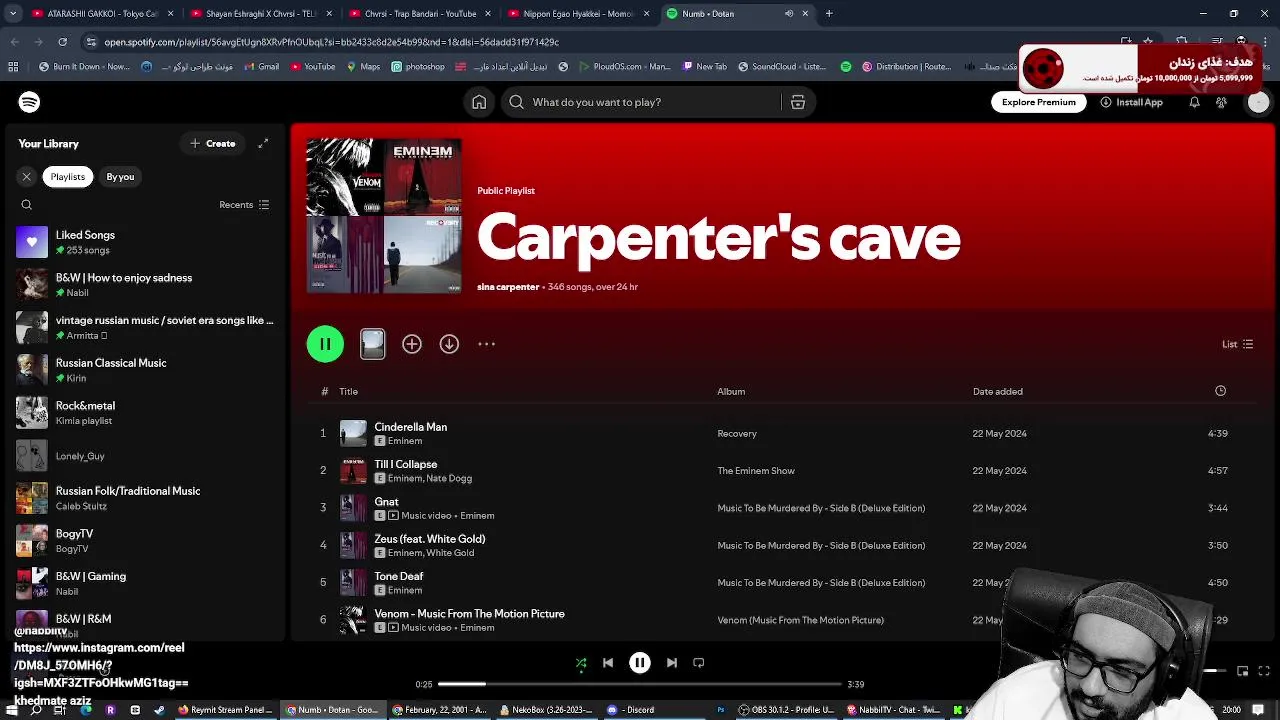Search within Your Library
The height and width of the screenshot is (720, 1280).
click(x=27, y=205)
